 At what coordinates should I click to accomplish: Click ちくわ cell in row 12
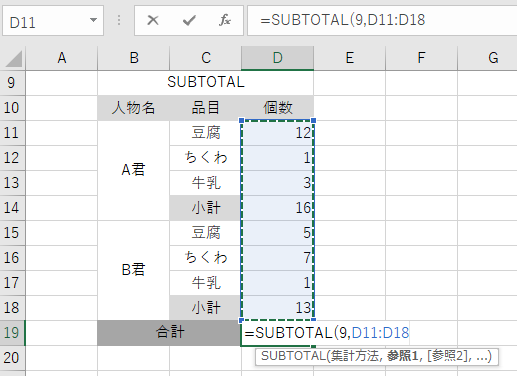pyautogui.click(x=206, y=158)
